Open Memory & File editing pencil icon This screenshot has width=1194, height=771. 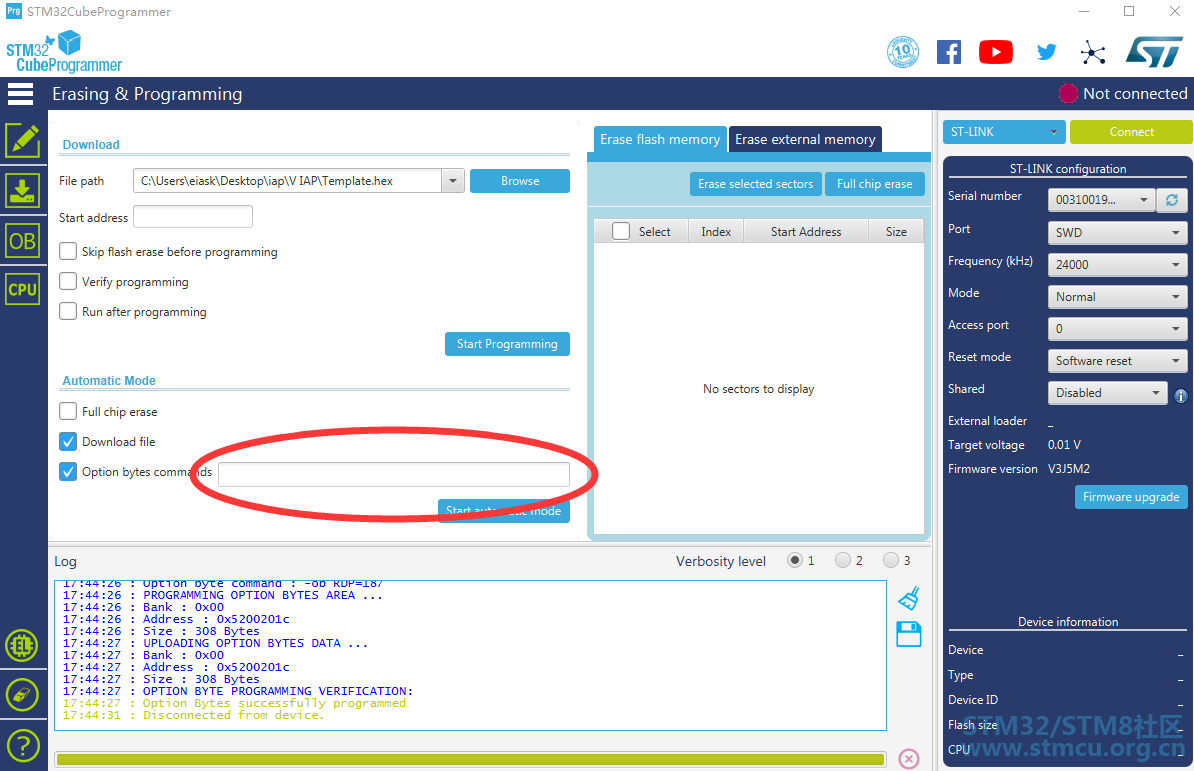pyautogui.click(x=23, y=141)
